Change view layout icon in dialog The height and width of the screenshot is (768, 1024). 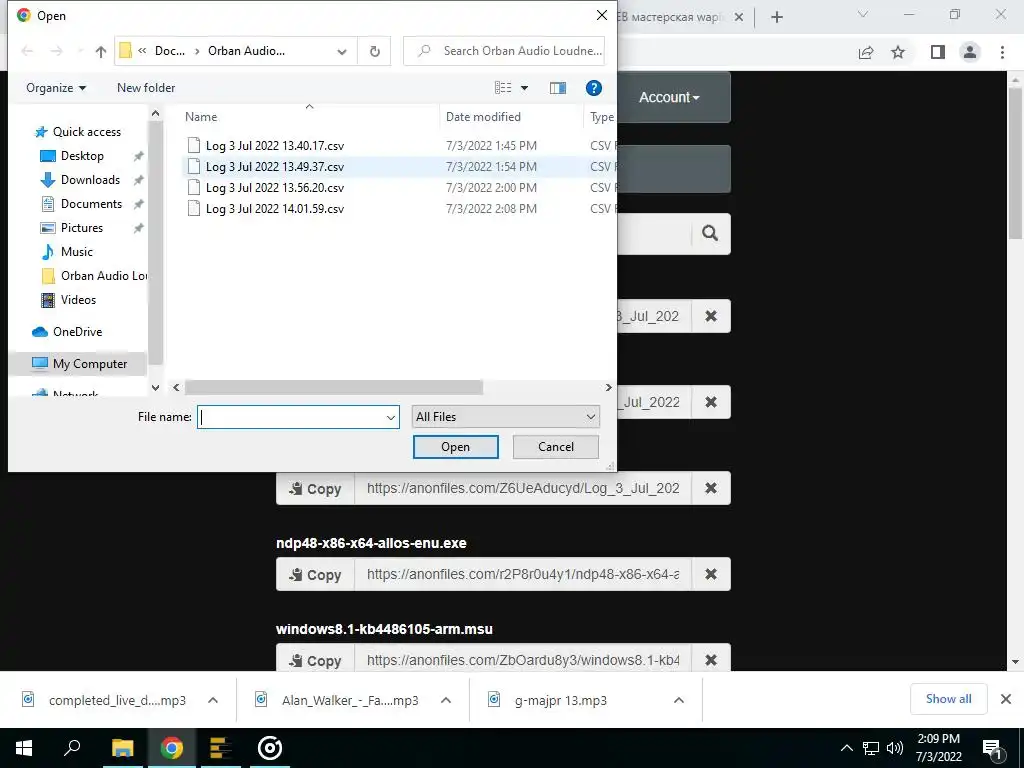click(x=503, y=88)
